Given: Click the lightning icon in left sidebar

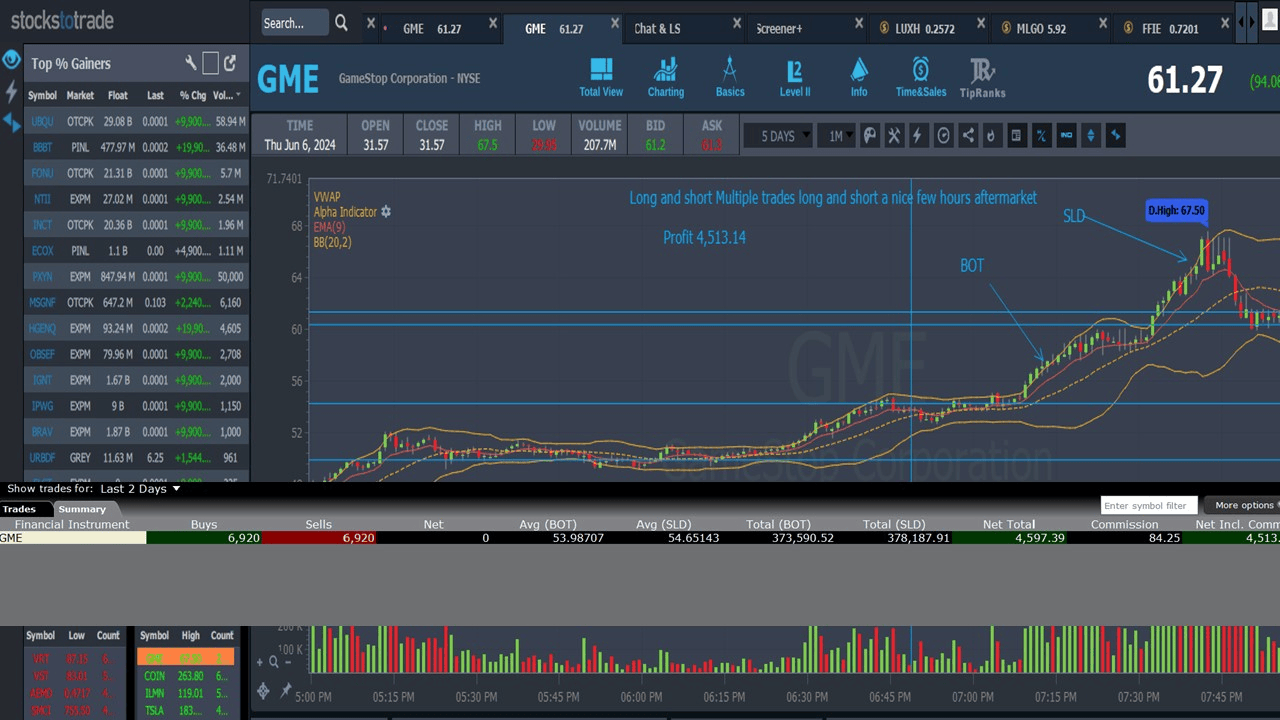Looking at the screenshot, I should point(11,92).
